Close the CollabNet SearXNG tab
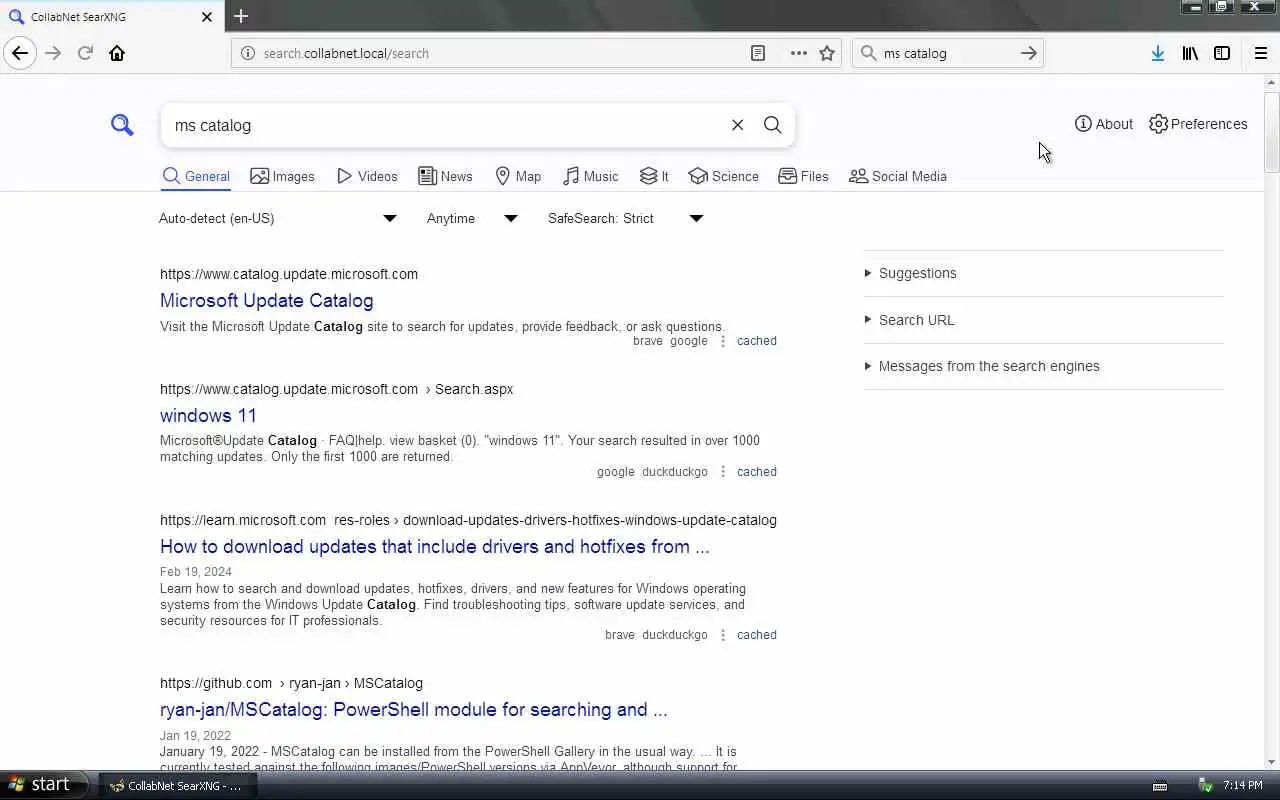Image resolution: width=1280 pixels, height=800 pixels. click(x=207, y=17)
